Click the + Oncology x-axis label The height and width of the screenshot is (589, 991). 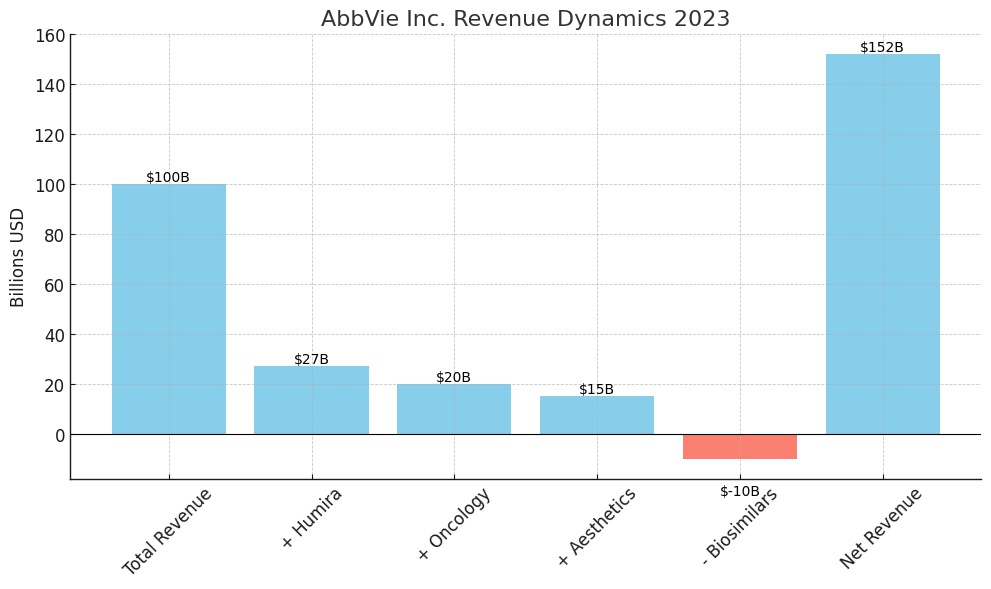(x=454, y=524)
